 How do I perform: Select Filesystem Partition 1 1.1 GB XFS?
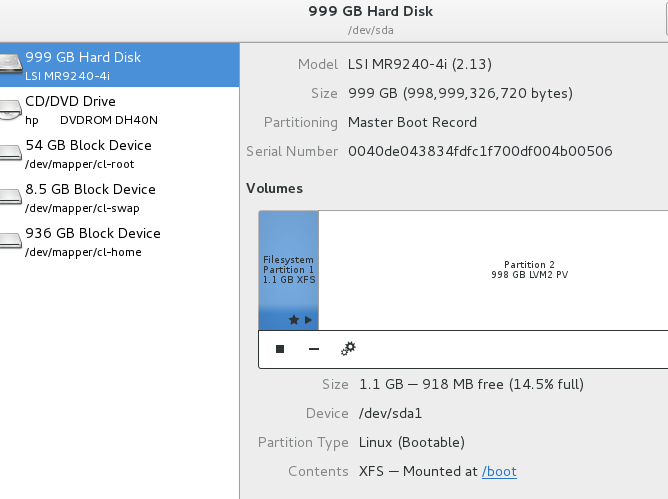coord(288,270)
